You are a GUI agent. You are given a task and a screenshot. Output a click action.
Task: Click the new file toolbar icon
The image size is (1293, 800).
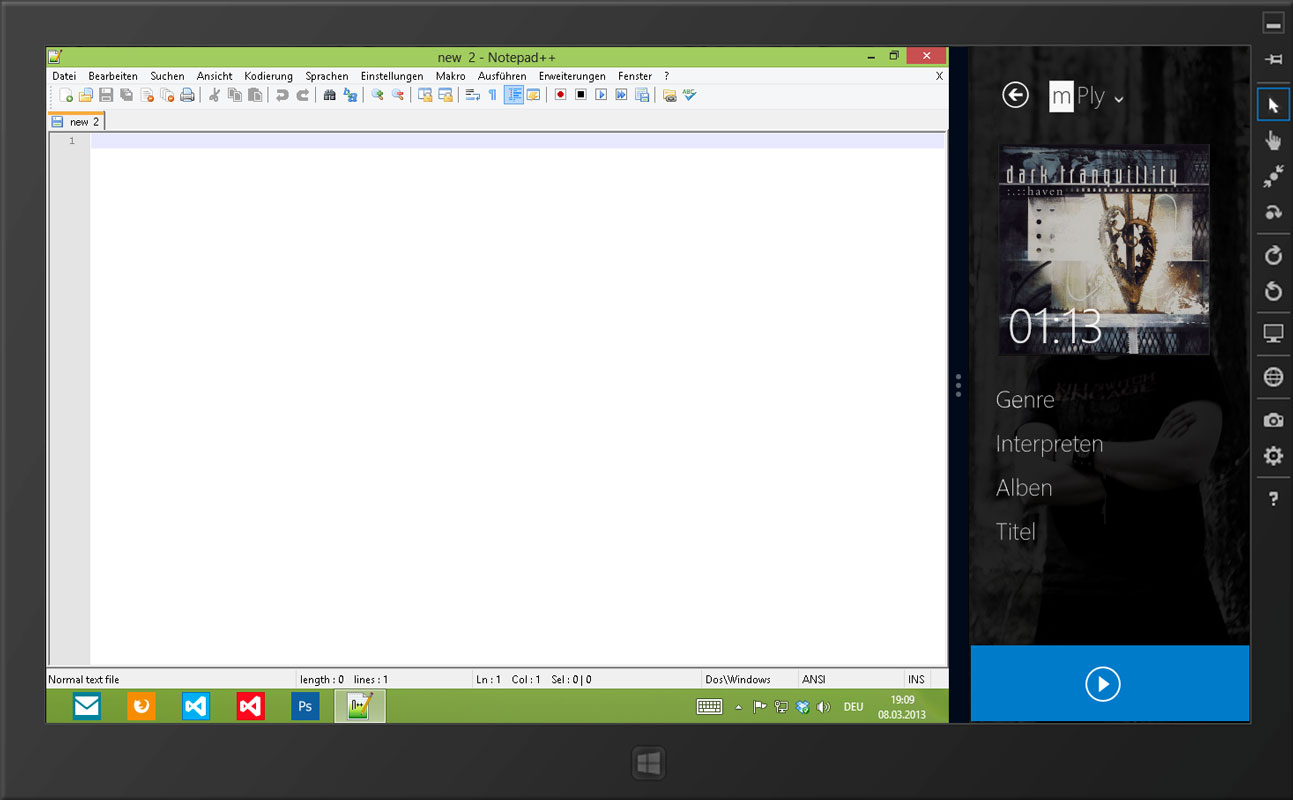click(x=66, y=95)
